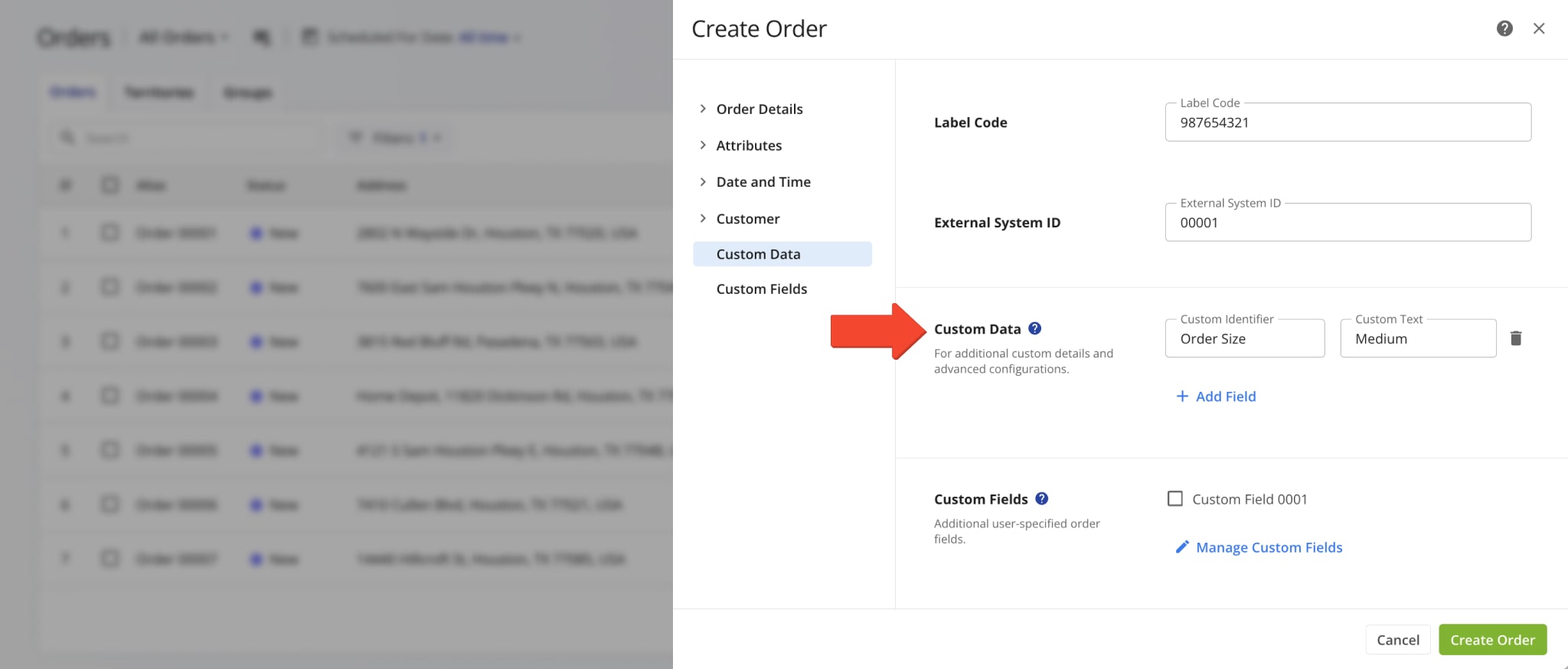This screenshot has height=669, width=1568.
Task: Click the Custom Data help tooltip icon
Action: (x=1034, y=328)
